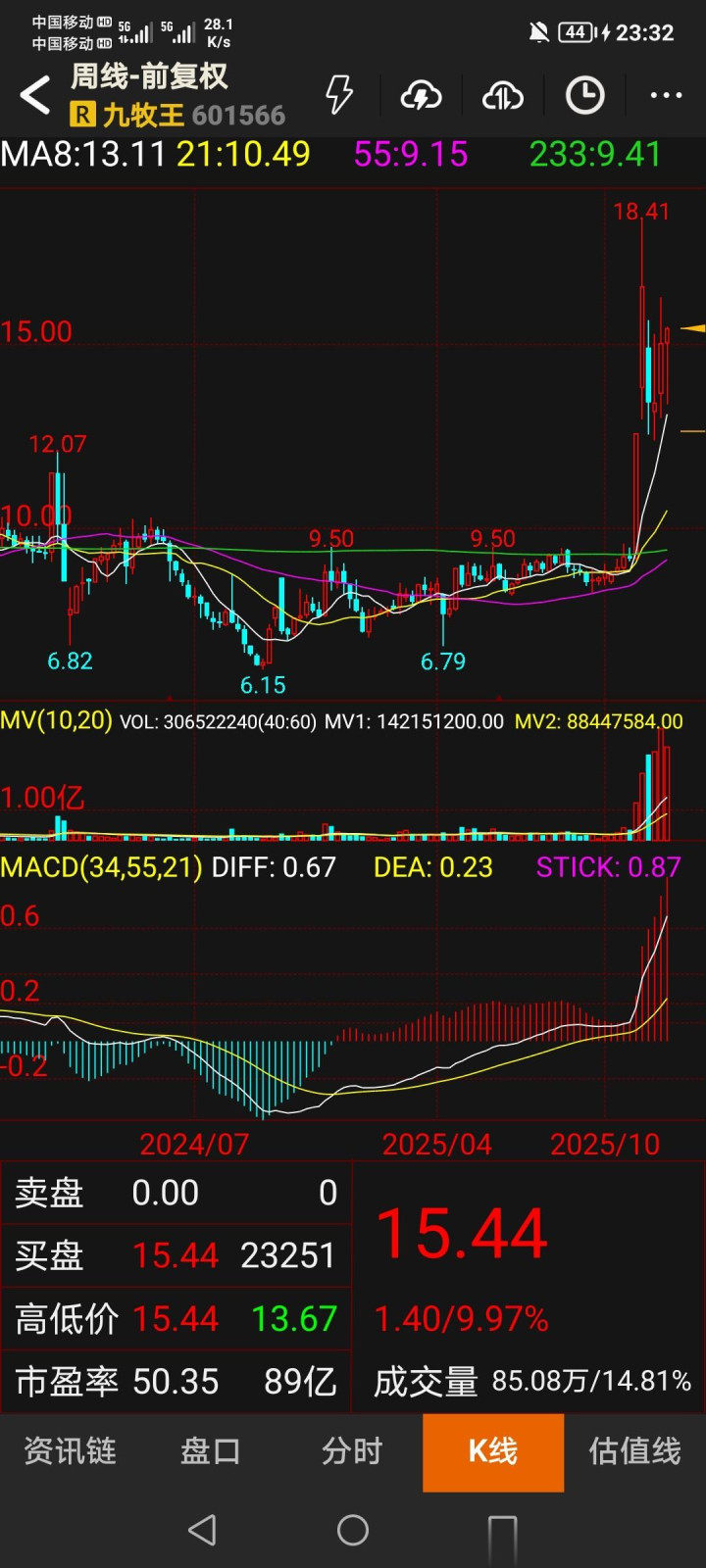
Task: Tap the 23:32 status bar clock
Action: pyautogui.click(x=644, y=33)
